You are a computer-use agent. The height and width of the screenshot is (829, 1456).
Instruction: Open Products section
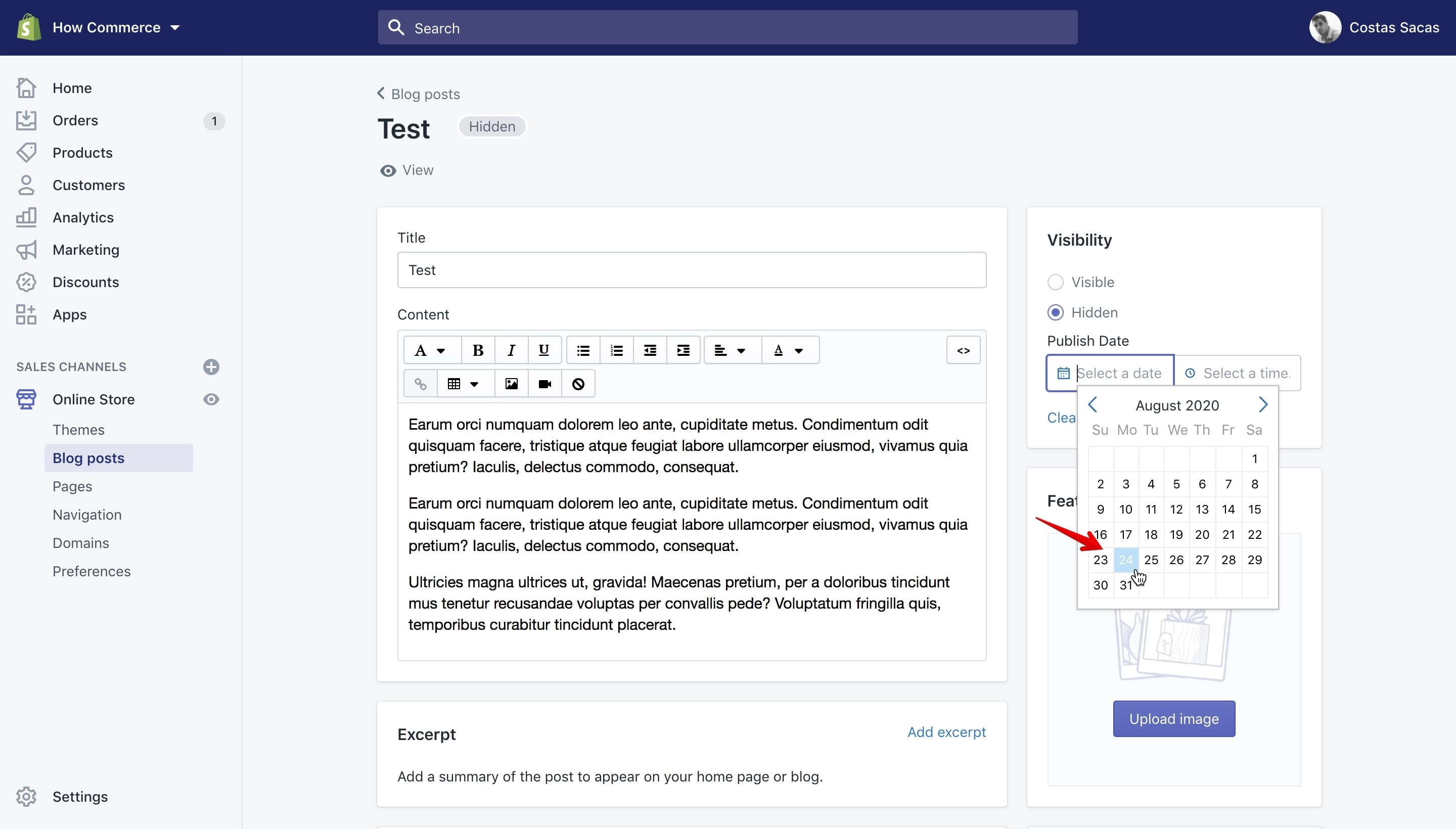[x=82, y=153]
